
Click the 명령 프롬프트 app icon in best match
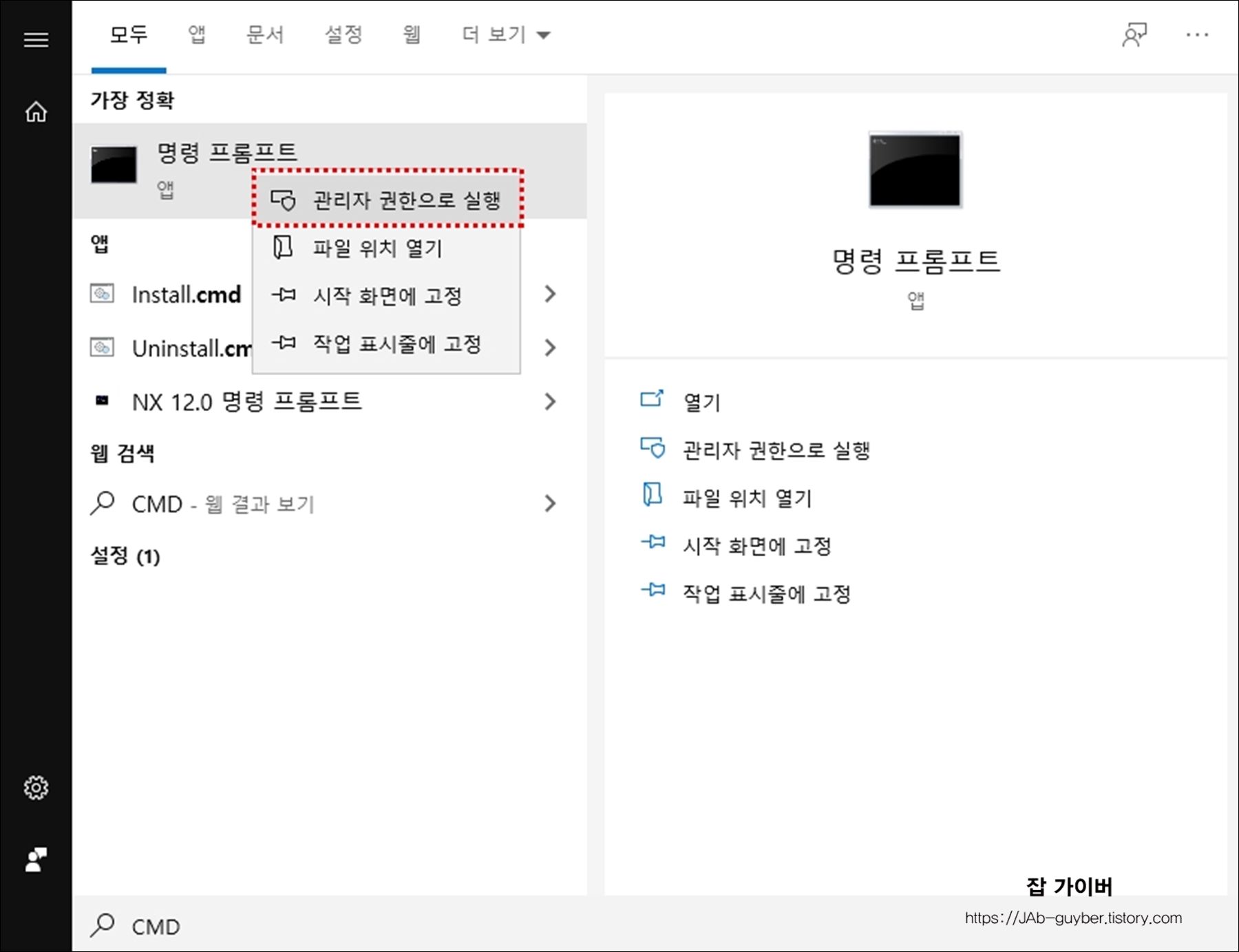click(114, 165)
